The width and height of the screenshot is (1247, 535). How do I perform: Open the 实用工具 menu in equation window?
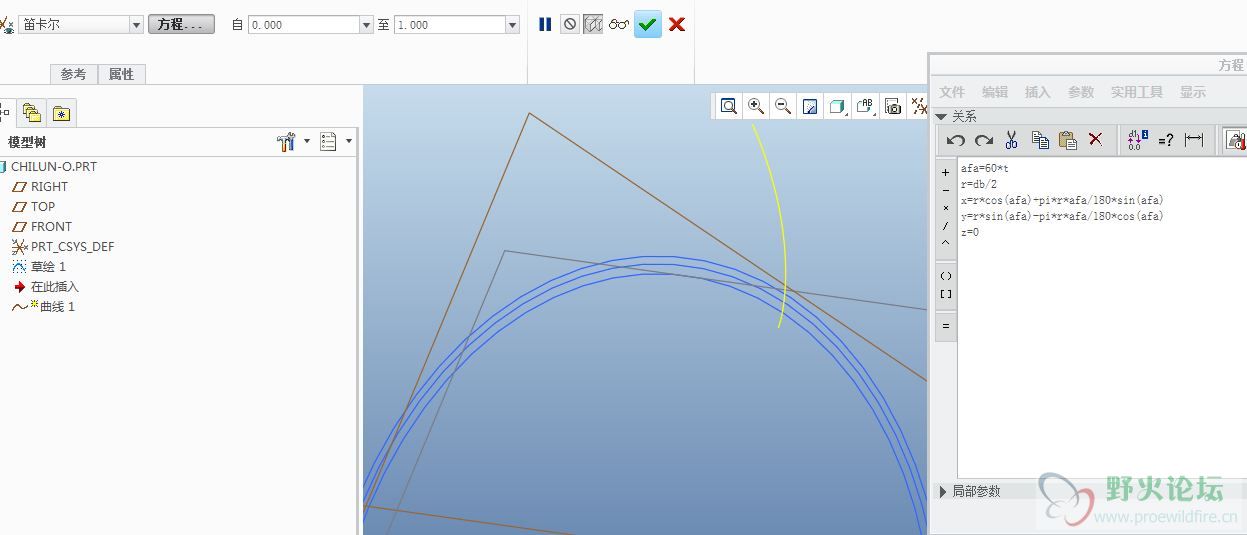coord(1137,92)
